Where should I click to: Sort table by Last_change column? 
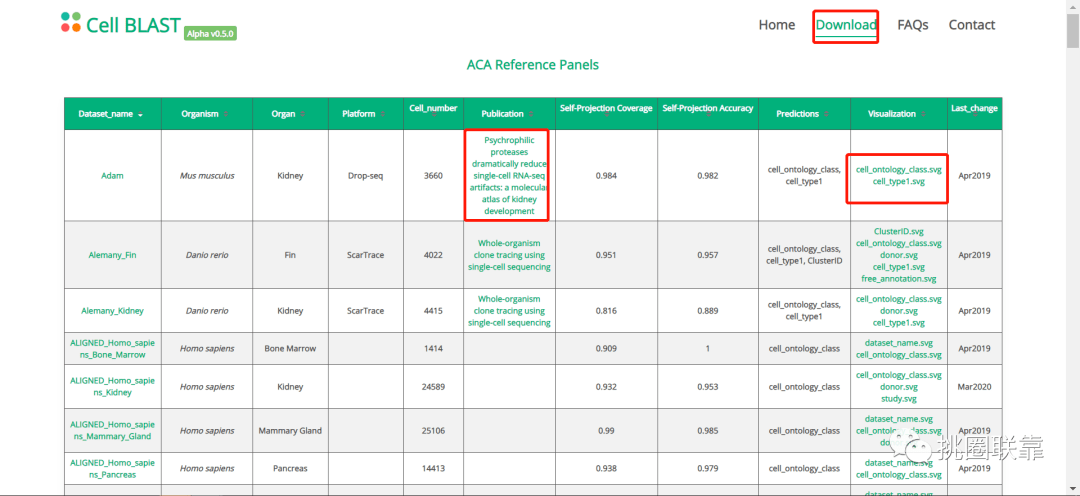pos(974,114)
